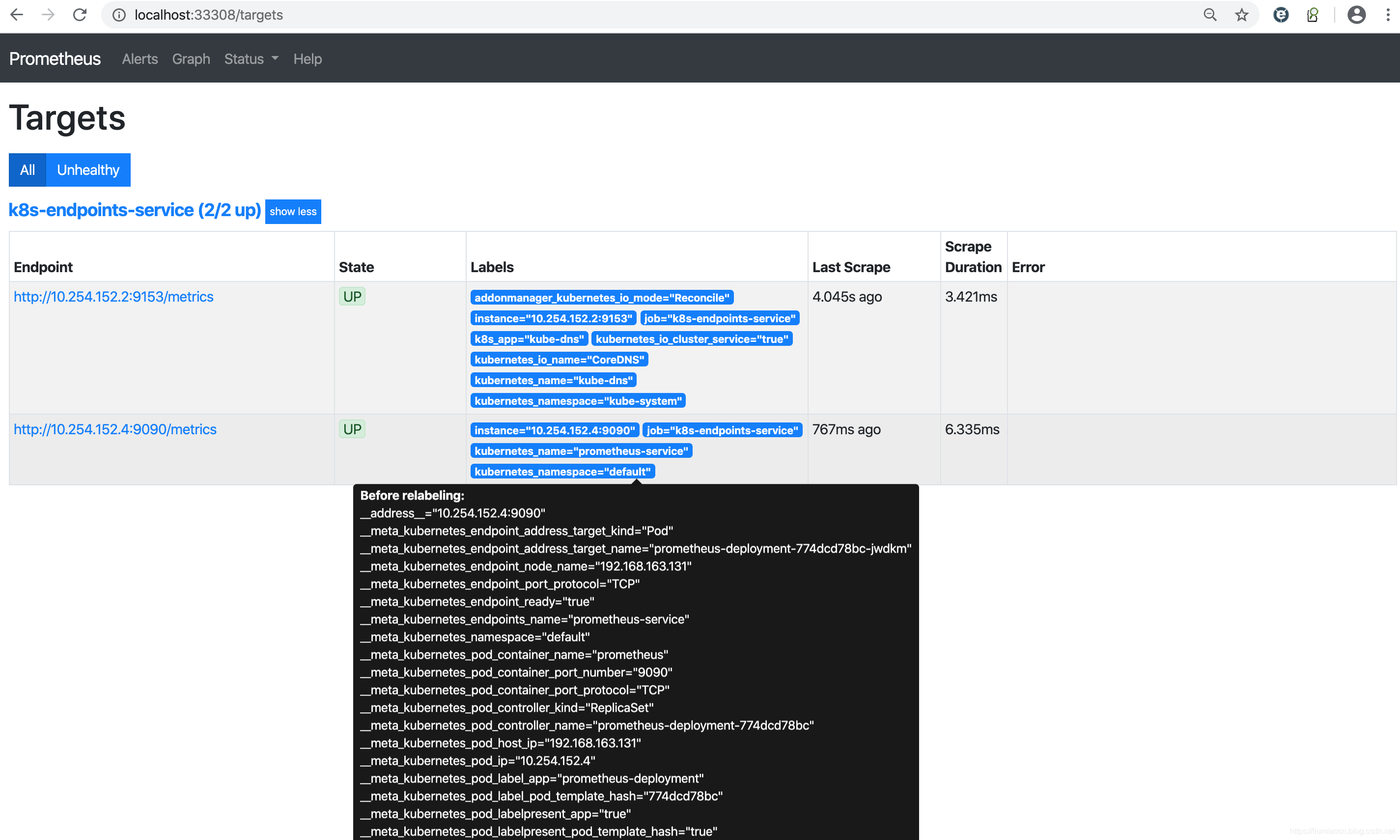Bookmark this page with the star icon
The width and height of the screenshot is (1400, 840).
pyautogui.click(x=1241, y=15)
